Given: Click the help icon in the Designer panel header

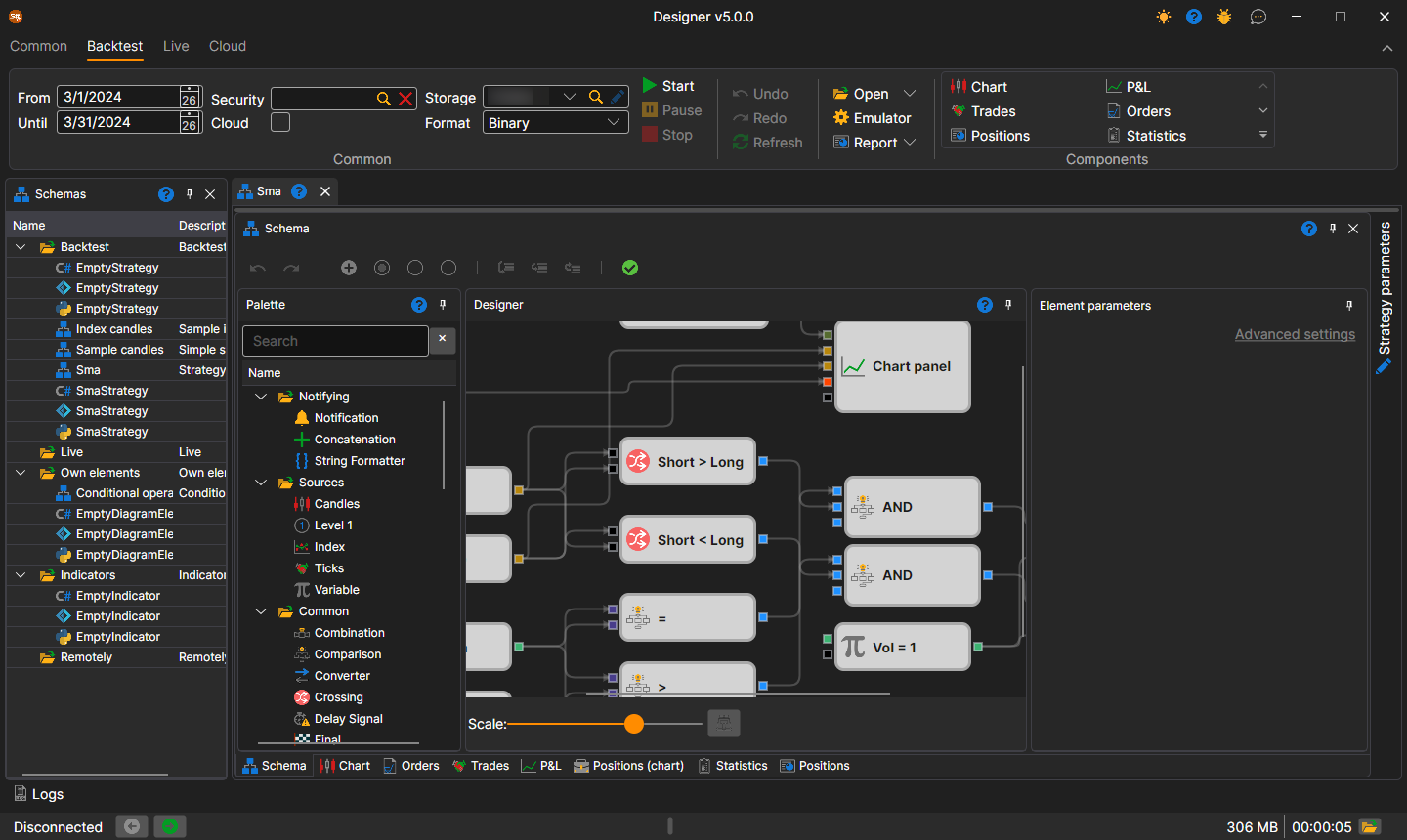Looking at the screenshot, I should click(985, 305).
